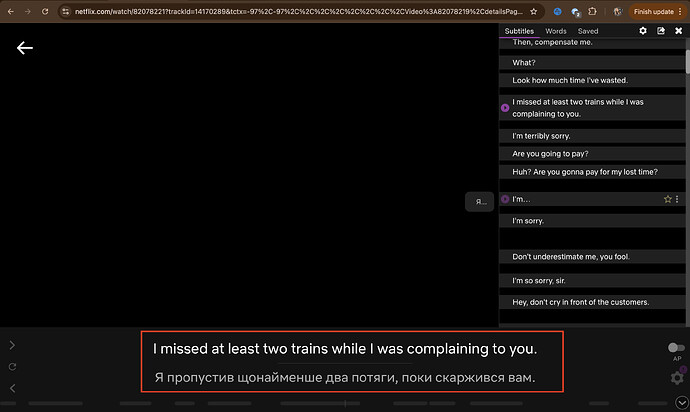Image resolution: width=690 pixels, height=412 pixels.
Task: Switch to the Saved tab
Action: tap(588, 31)
